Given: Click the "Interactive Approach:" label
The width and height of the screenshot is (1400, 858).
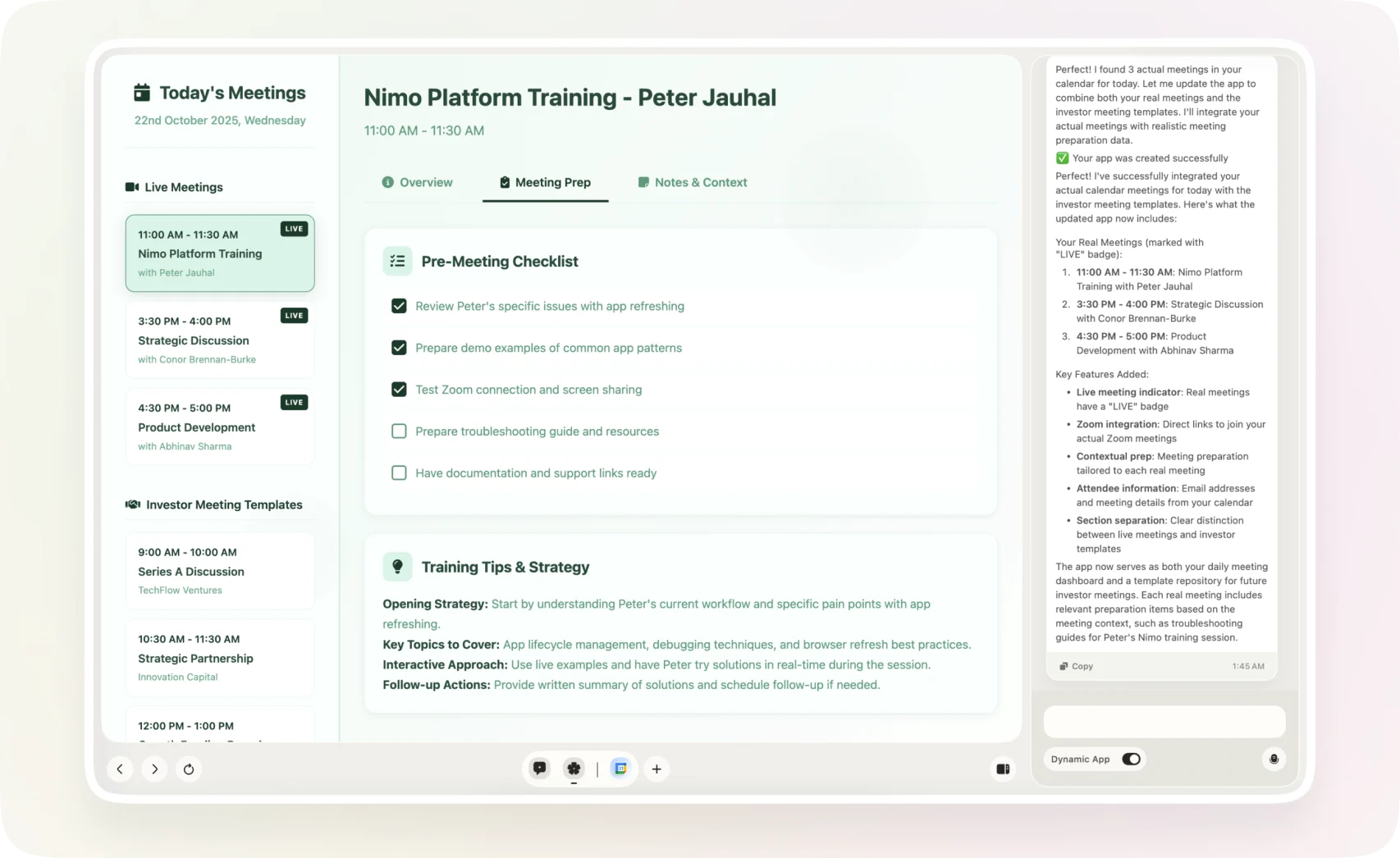Looking at the screenshot, I should 445,664.
